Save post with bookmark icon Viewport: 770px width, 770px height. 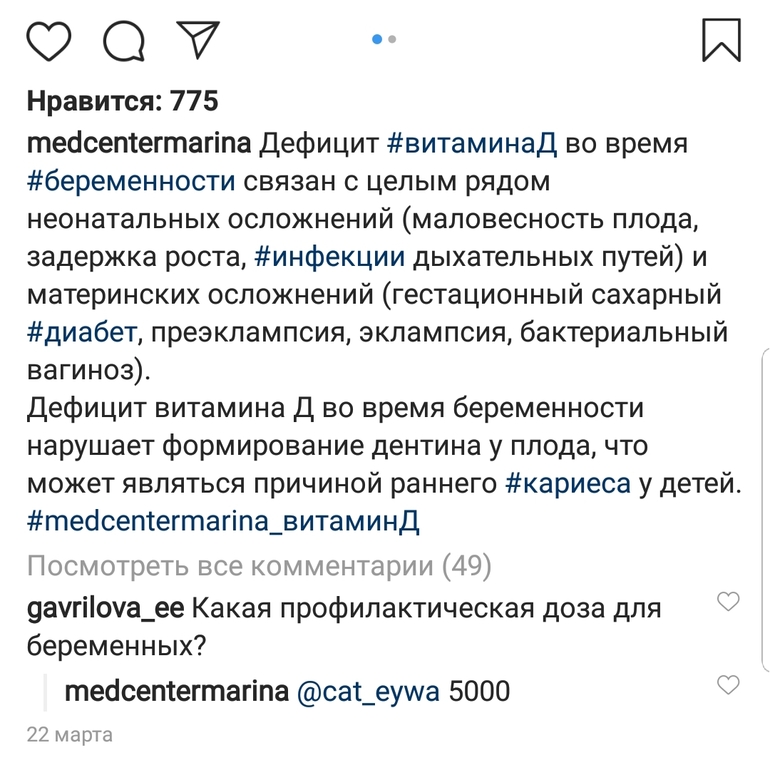(721, 39)
